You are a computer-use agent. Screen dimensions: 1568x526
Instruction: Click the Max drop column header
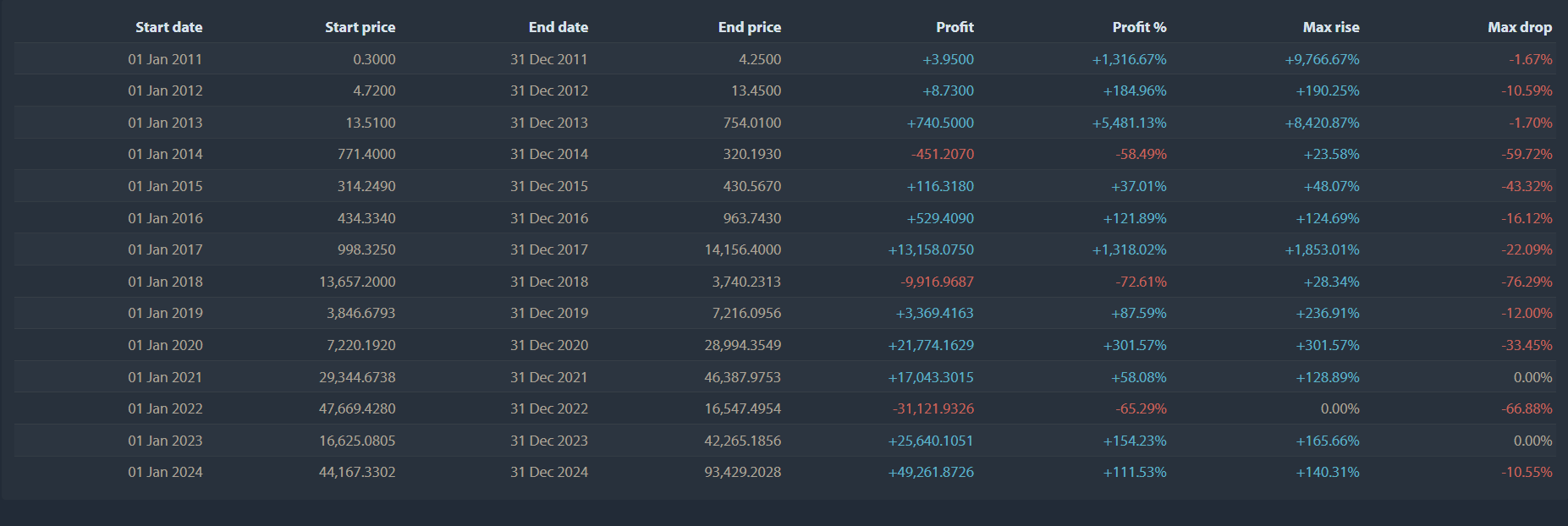[1519, 27]
